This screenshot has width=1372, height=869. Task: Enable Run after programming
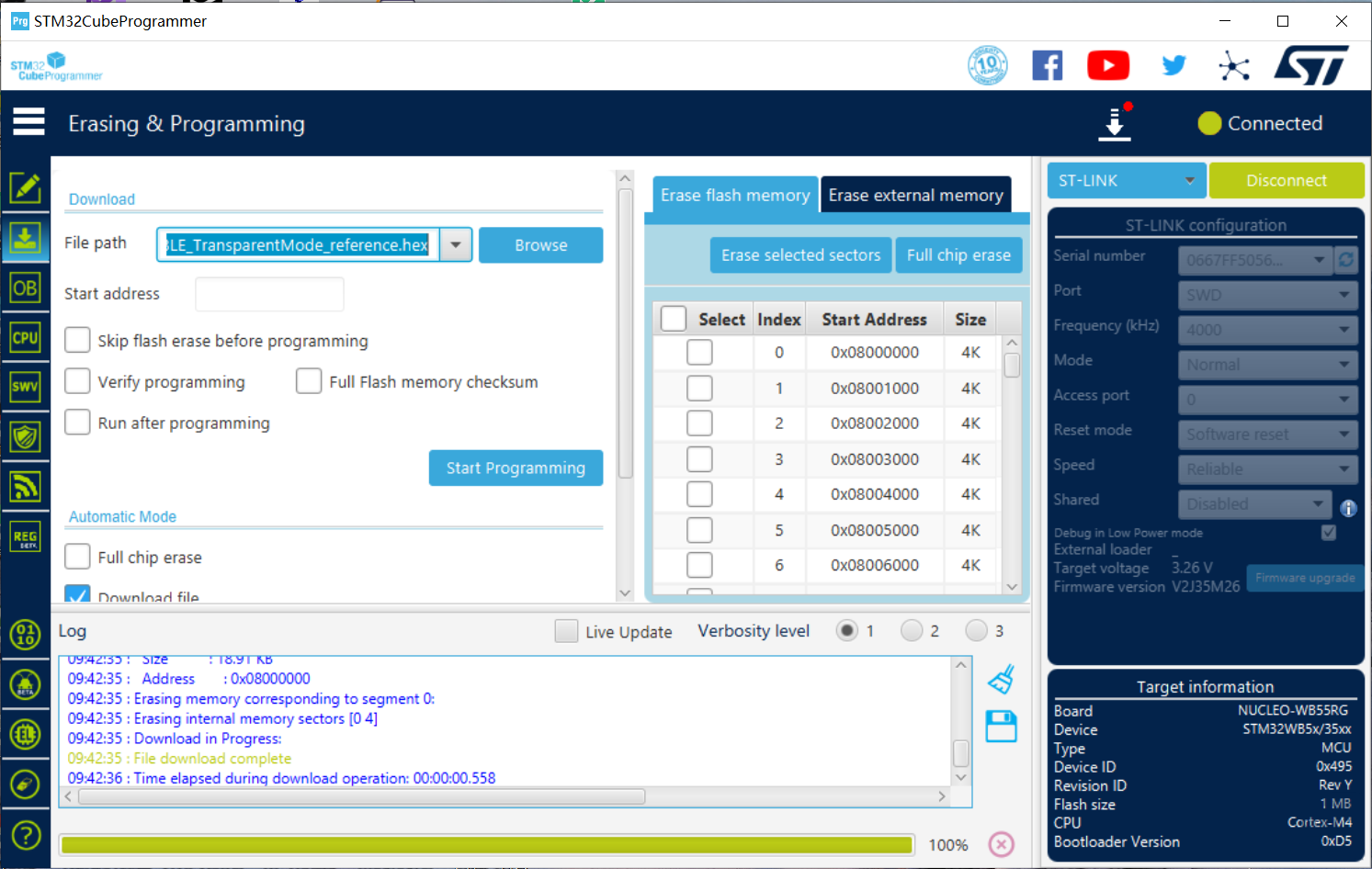pos(77,422)
